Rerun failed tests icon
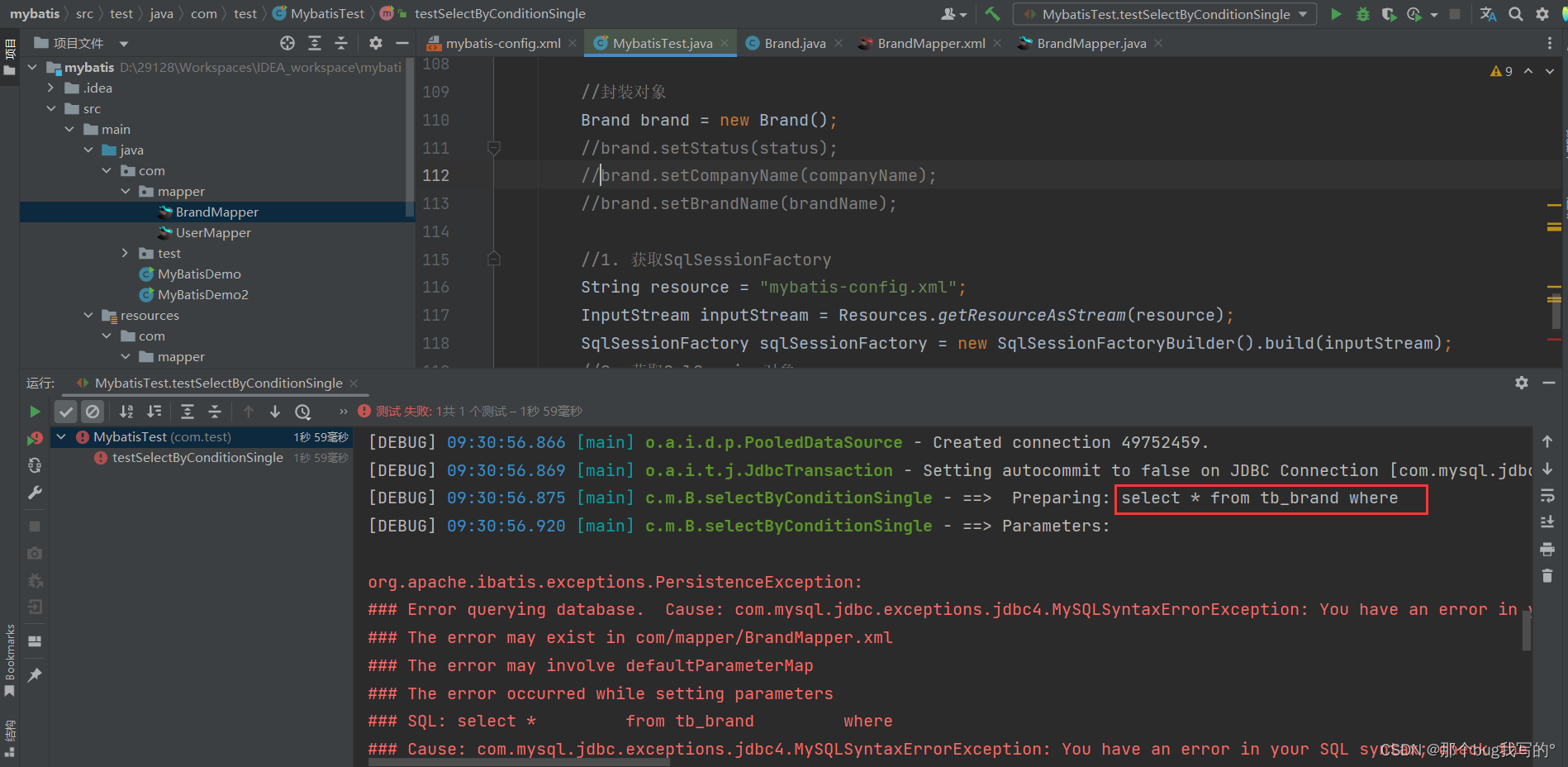The height and width of the screenshot is (767, 1568). point(35,438)
